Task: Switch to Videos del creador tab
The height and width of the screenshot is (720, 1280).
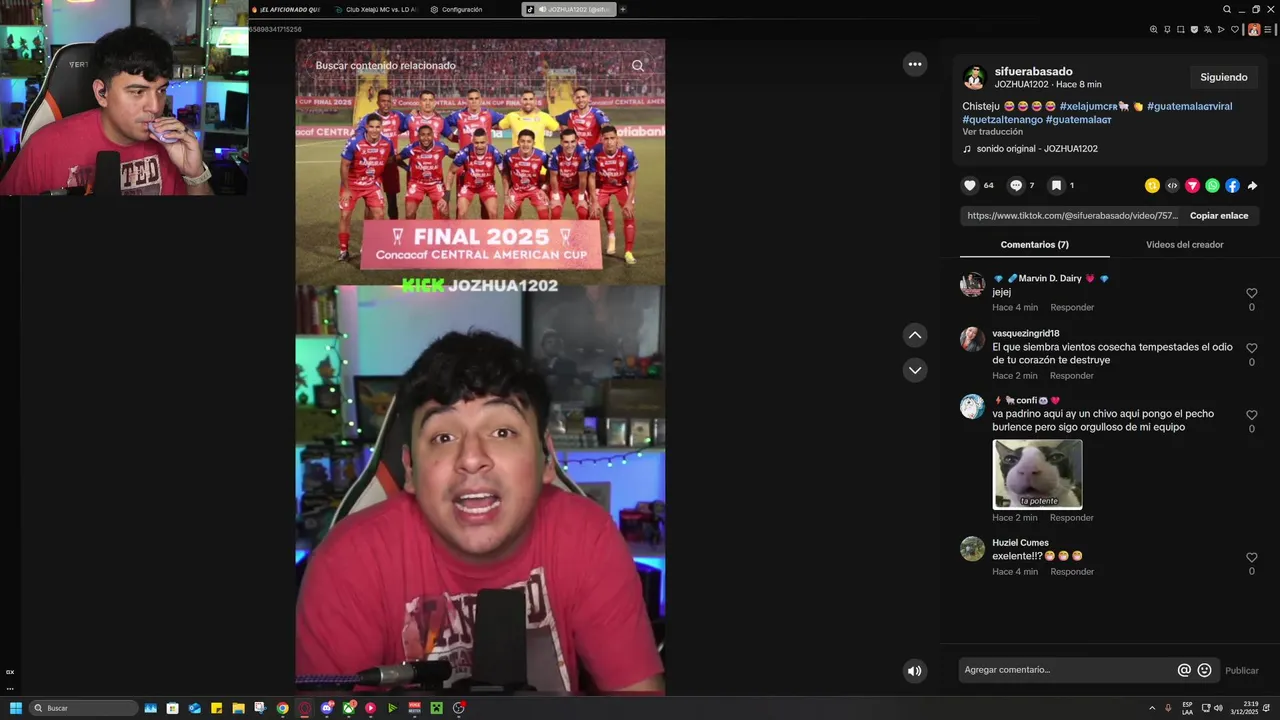Action: pos(1184,245)
